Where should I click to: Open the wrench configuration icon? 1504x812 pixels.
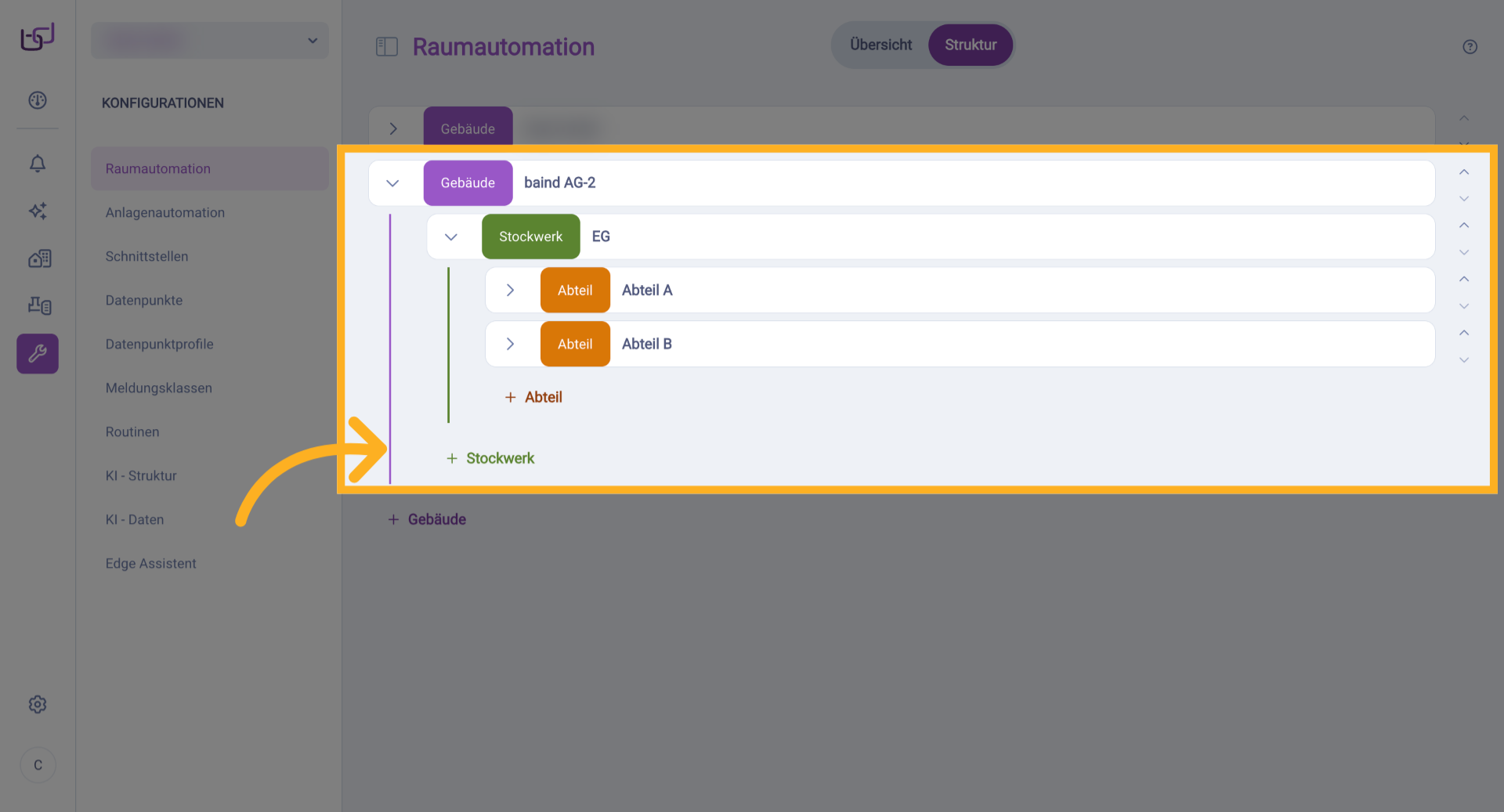[38, 354]
